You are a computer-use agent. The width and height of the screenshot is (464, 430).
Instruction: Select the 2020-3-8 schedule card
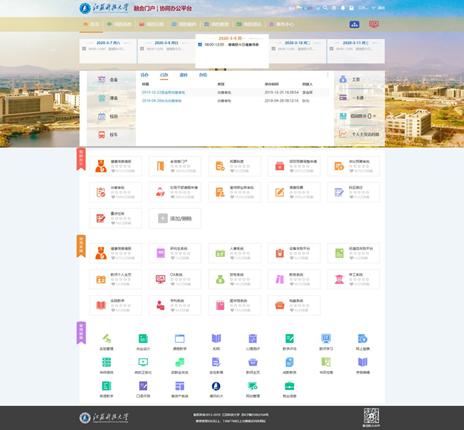[166, 51]
